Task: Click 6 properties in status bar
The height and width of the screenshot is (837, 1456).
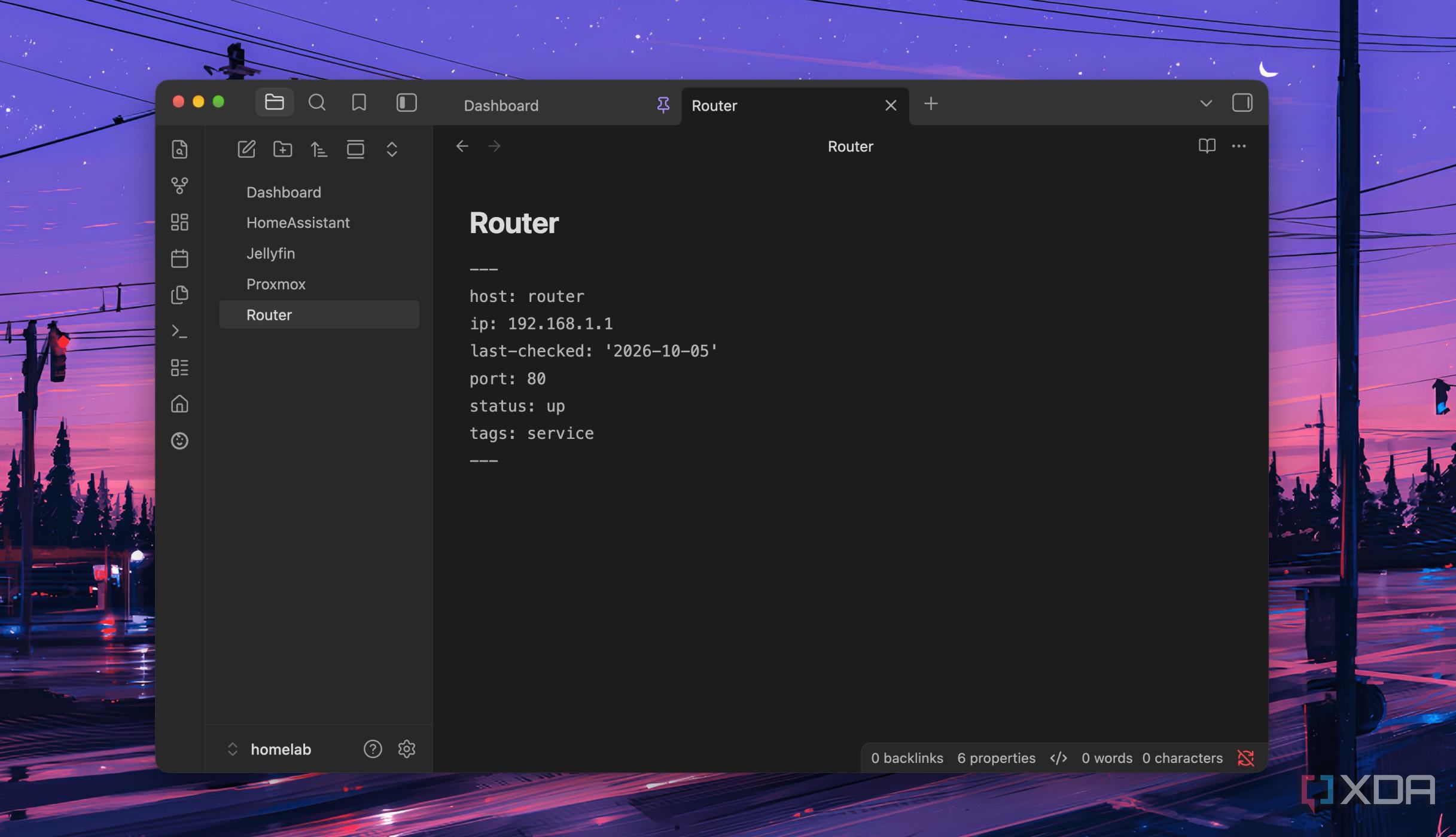Action: click(996, 758)
